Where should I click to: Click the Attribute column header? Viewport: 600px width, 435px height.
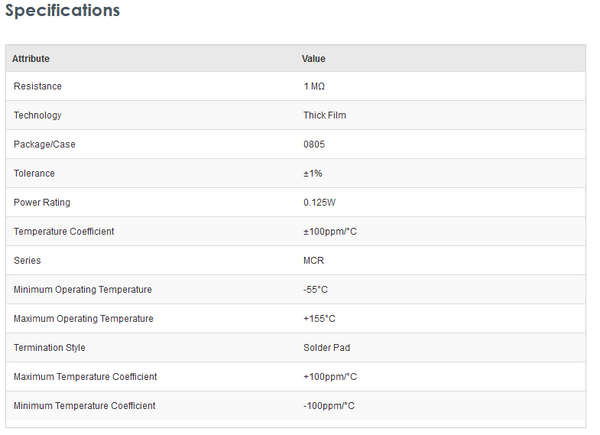31,59
